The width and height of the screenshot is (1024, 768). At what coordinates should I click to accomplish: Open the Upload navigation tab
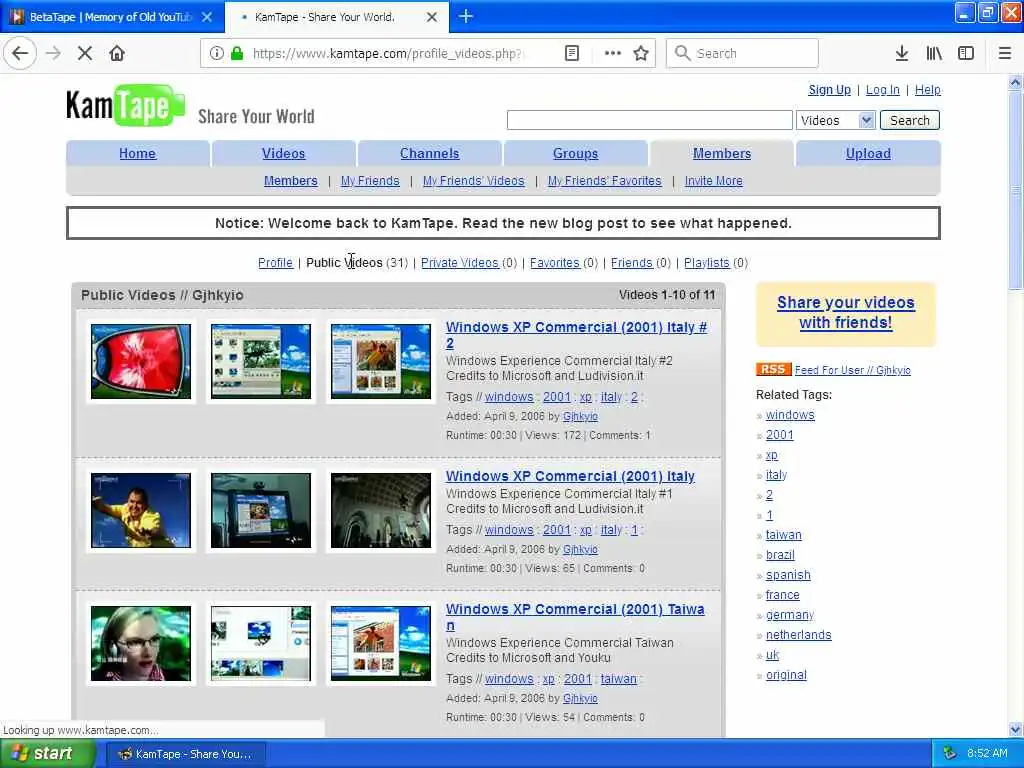point(868,153)
